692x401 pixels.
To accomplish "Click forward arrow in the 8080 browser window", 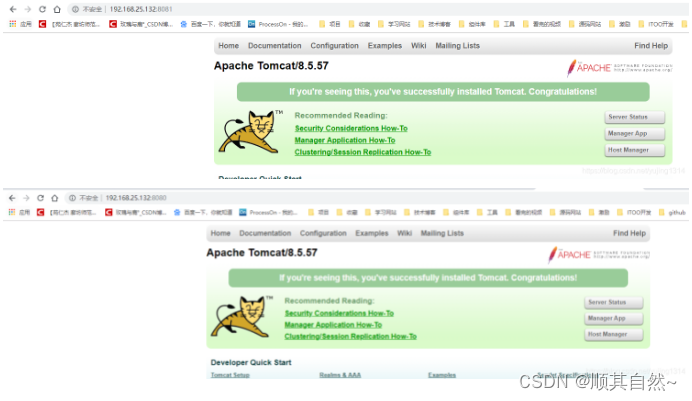I will (x=26, y=198).
